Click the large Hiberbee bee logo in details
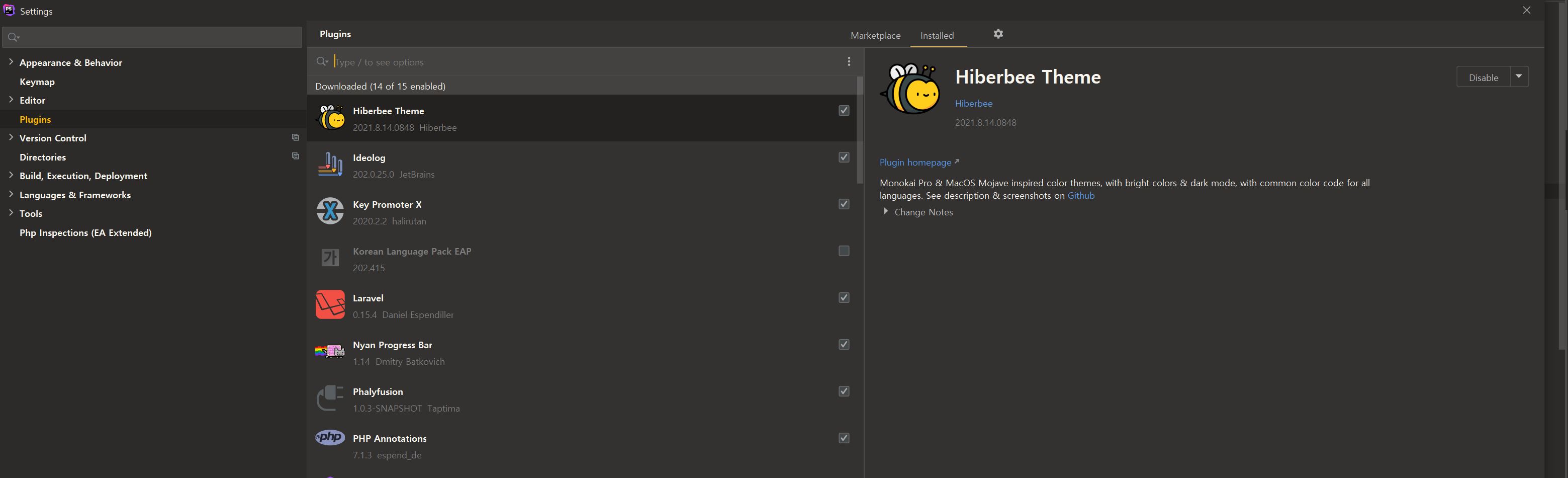Screen dimensions: 1568x478 910,90
